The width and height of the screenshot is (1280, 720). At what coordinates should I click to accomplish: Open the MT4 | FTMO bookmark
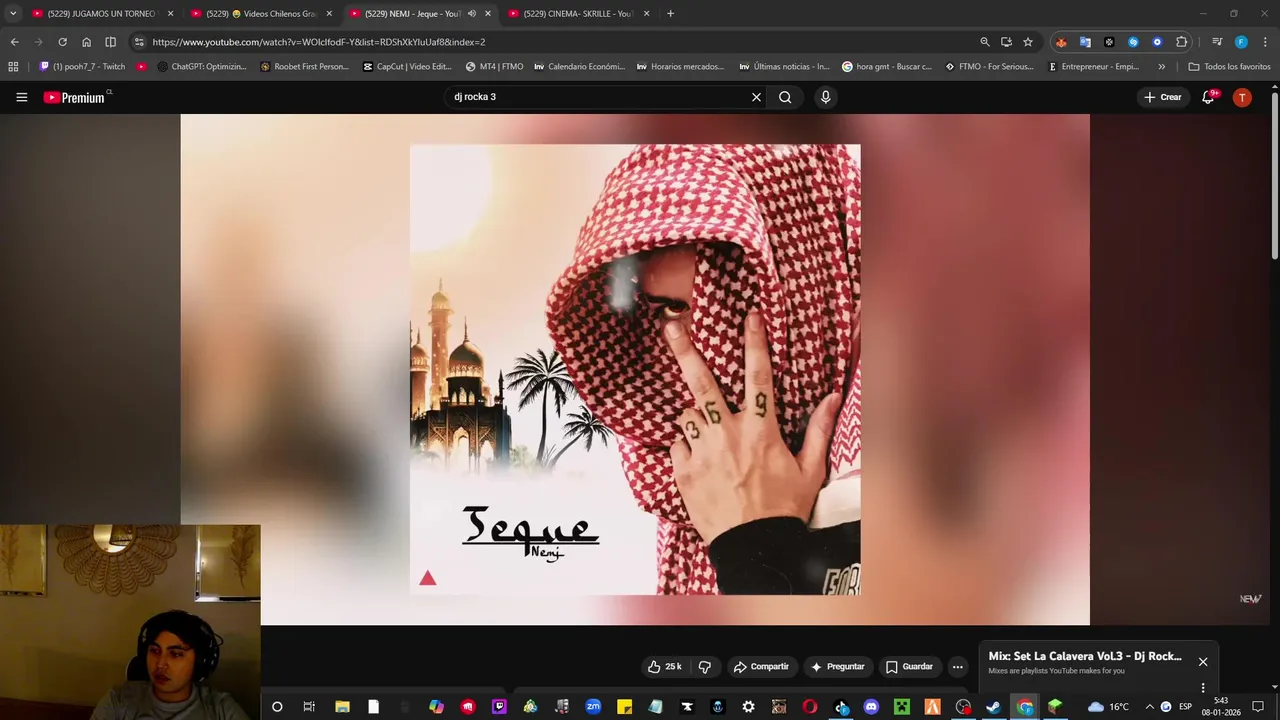pyautogui.click(x=494, y=67)
